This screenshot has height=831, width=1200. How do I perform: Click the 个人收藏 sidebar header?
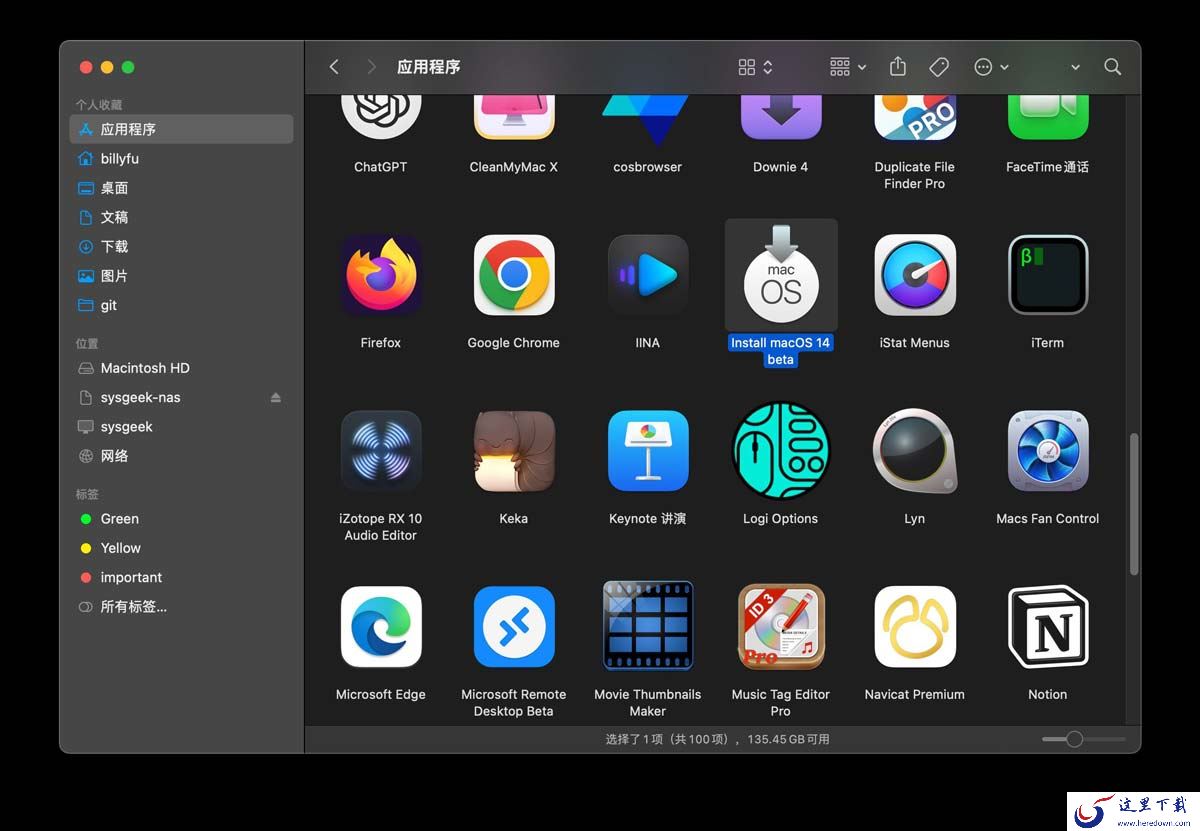coord(99,104)
